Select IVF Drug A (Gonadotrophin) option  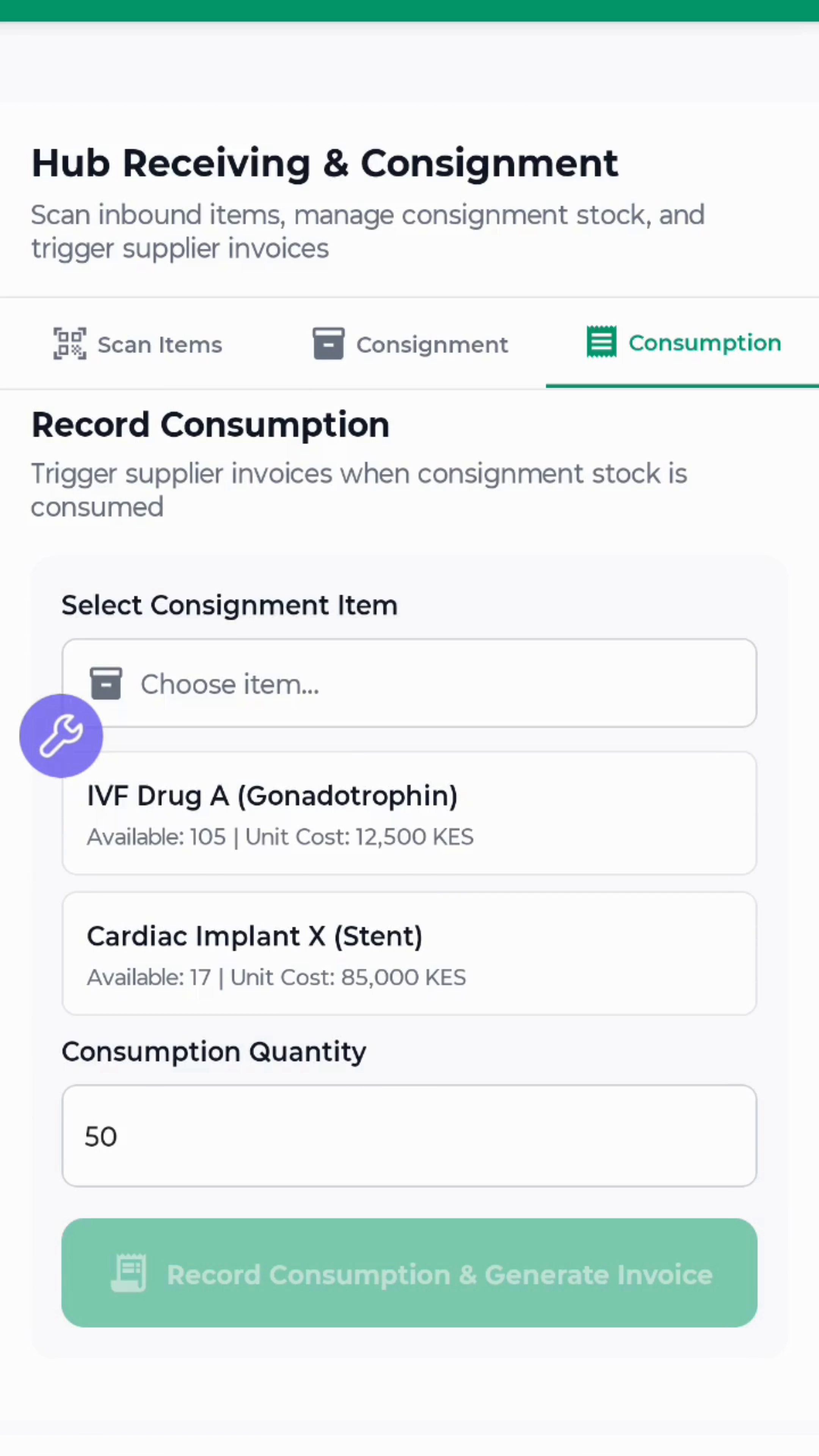[x=273, y=796]
